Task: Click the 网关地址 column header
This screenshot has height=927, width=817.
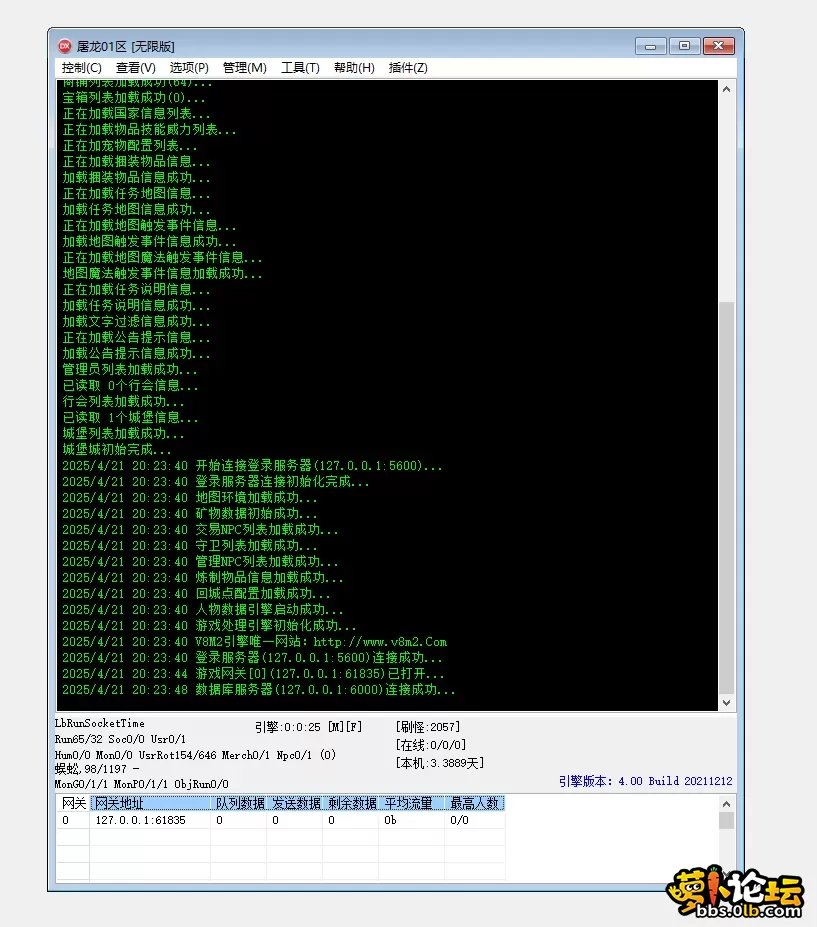Action: pos(151,803)
